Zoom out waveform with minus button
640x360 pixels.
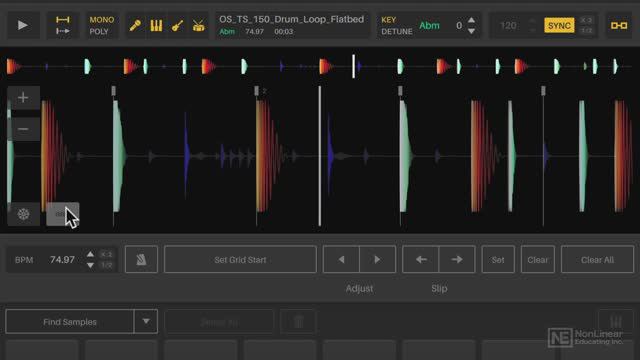tap(23, 129)
